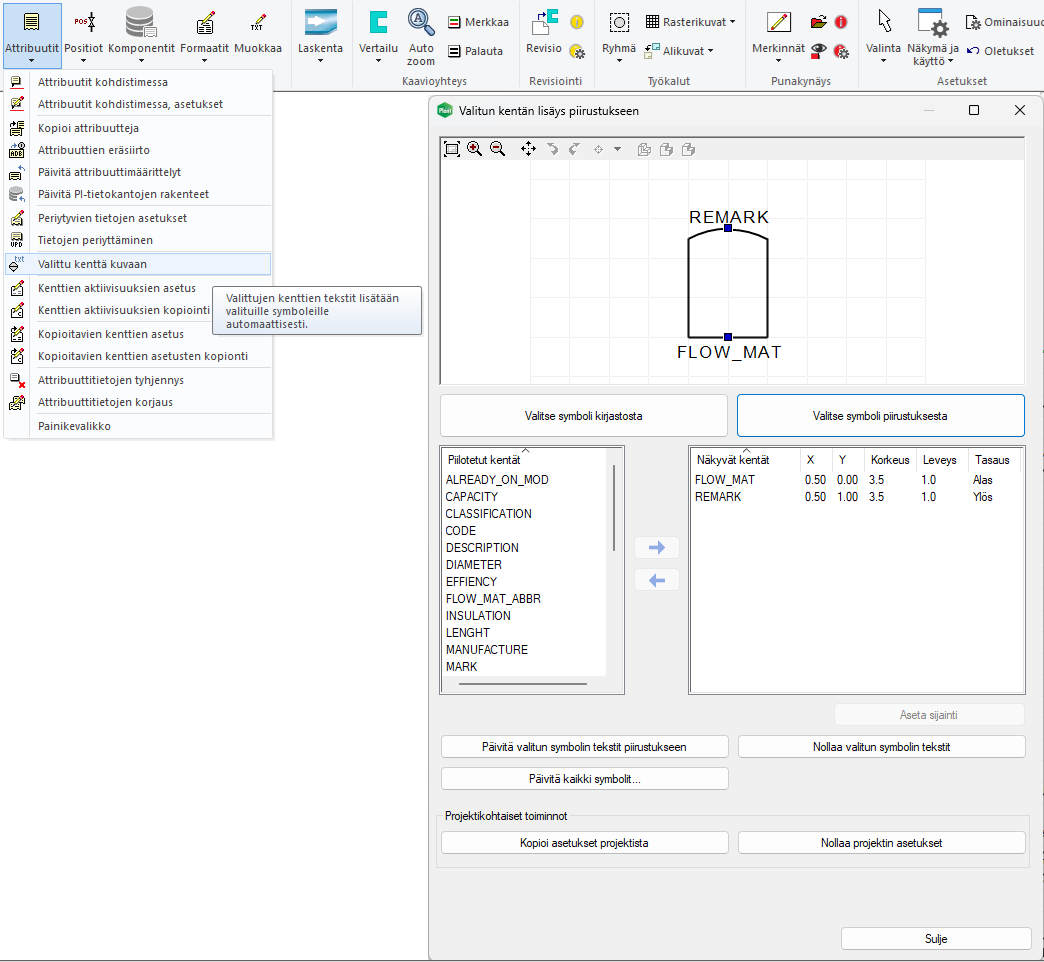Choose 'Kopioi attribuutteja' from the menu
This screenshot has height=962, width=1044.
tap(88, 128)
